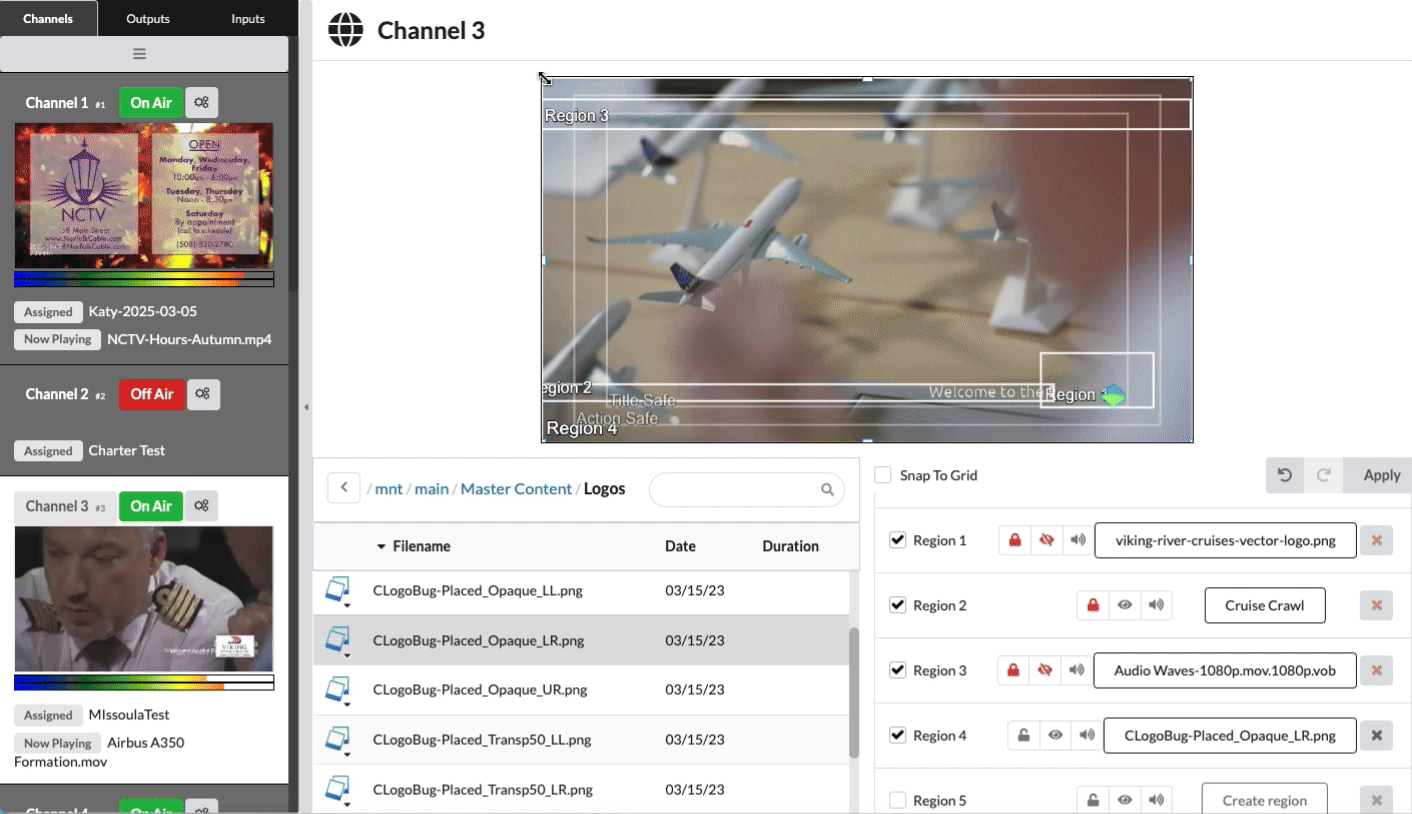Click the search magnifier icon
Viewport: 1412px width, 814px height.
pyautogui.click(x=827, y=490)
